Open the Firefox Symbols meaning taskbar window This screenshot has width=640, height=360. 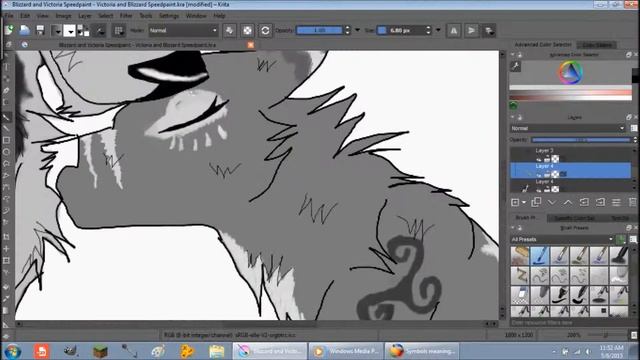422,351
